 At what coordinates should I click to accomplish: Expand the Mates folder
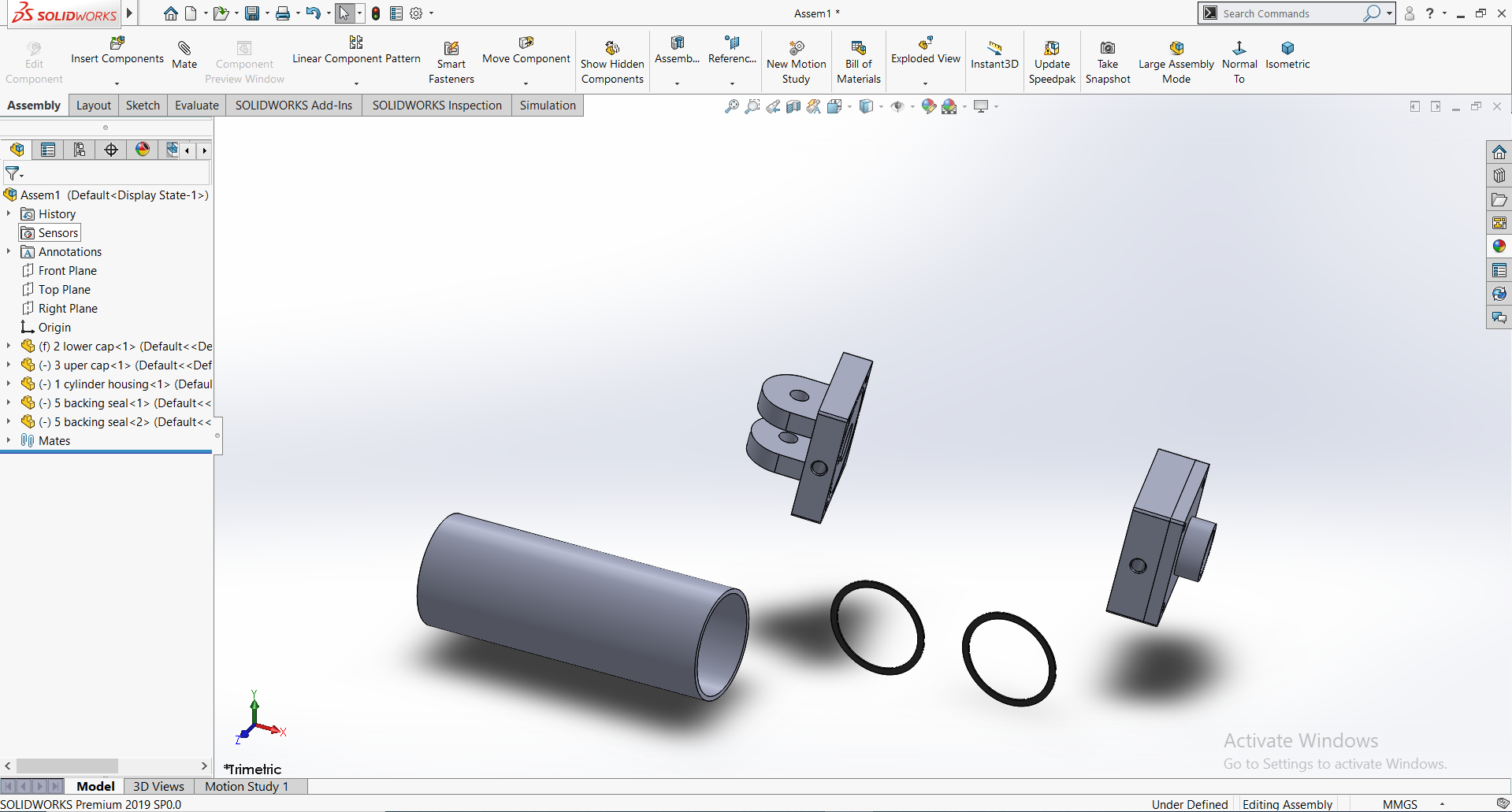pyautogui.click(x=9, y=440)
